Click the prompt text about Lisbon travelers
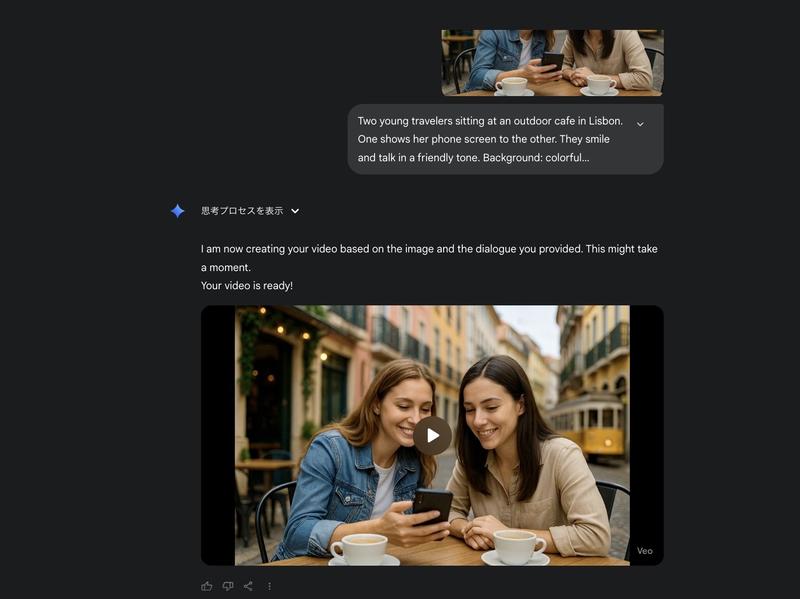800x599 pixels. click(x=490, y=139)
